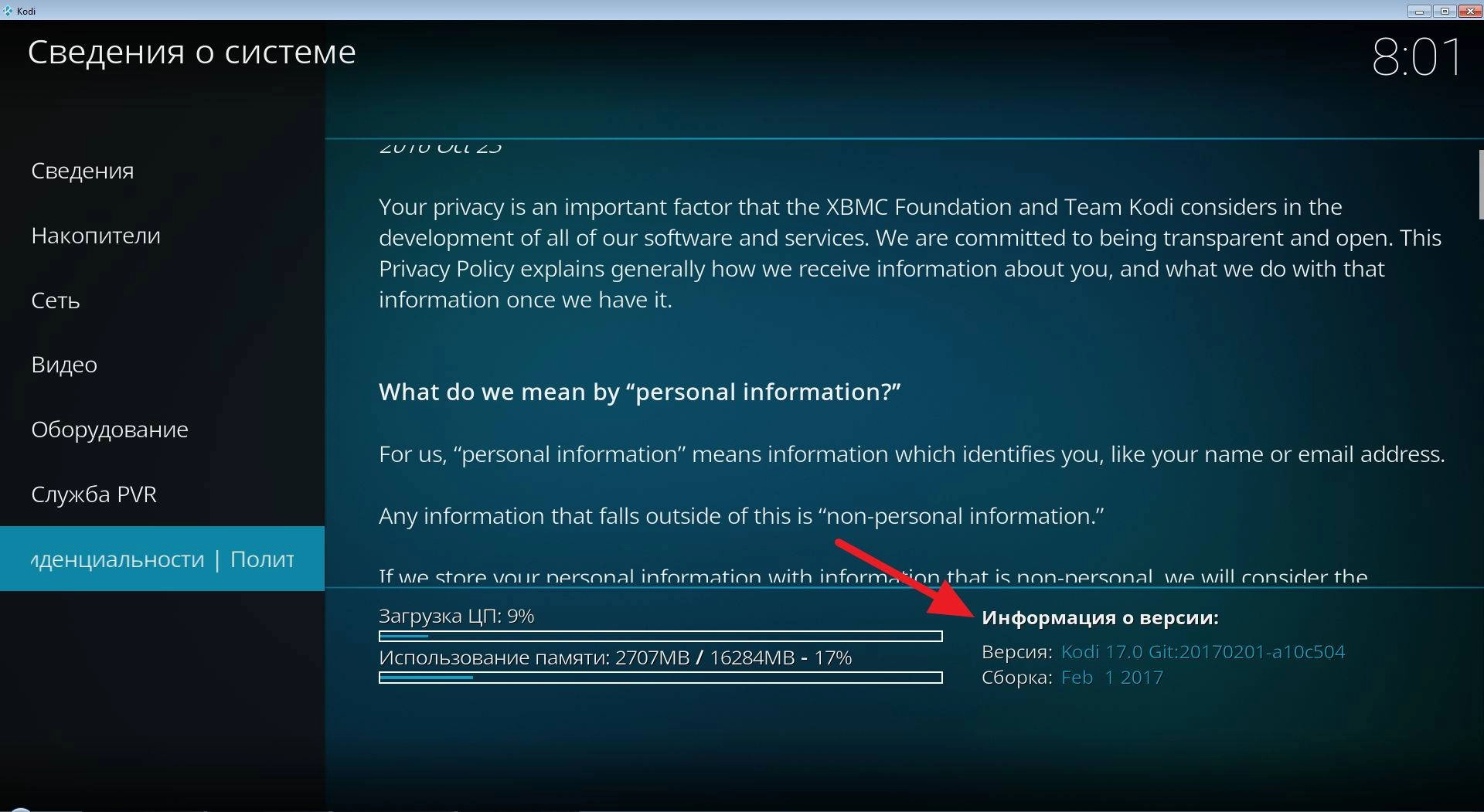Image resolution: width=1484 pixels, height=812 pixels.
Task: Click the CPU load progress bar
Action: point(661,637)
